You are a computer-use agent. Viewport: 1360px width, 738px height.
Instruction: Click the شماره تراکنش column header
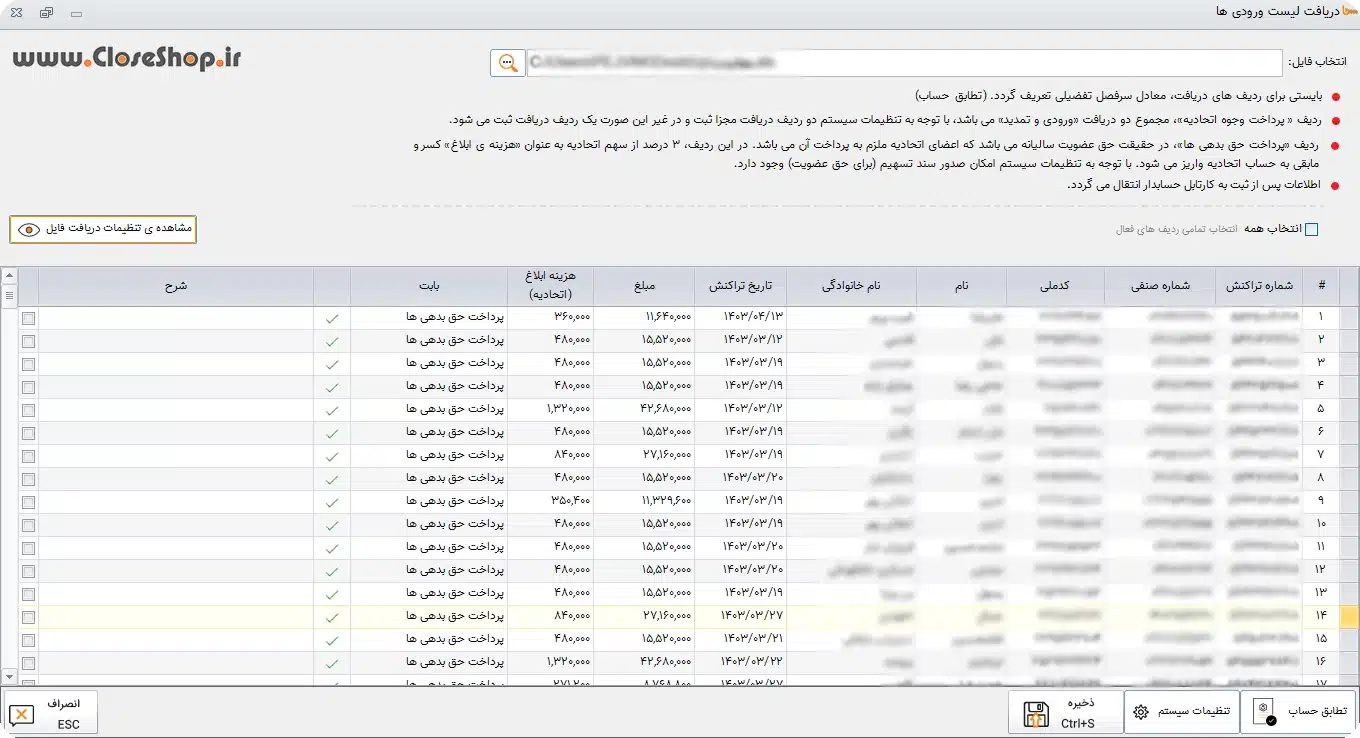(1259, 286)
